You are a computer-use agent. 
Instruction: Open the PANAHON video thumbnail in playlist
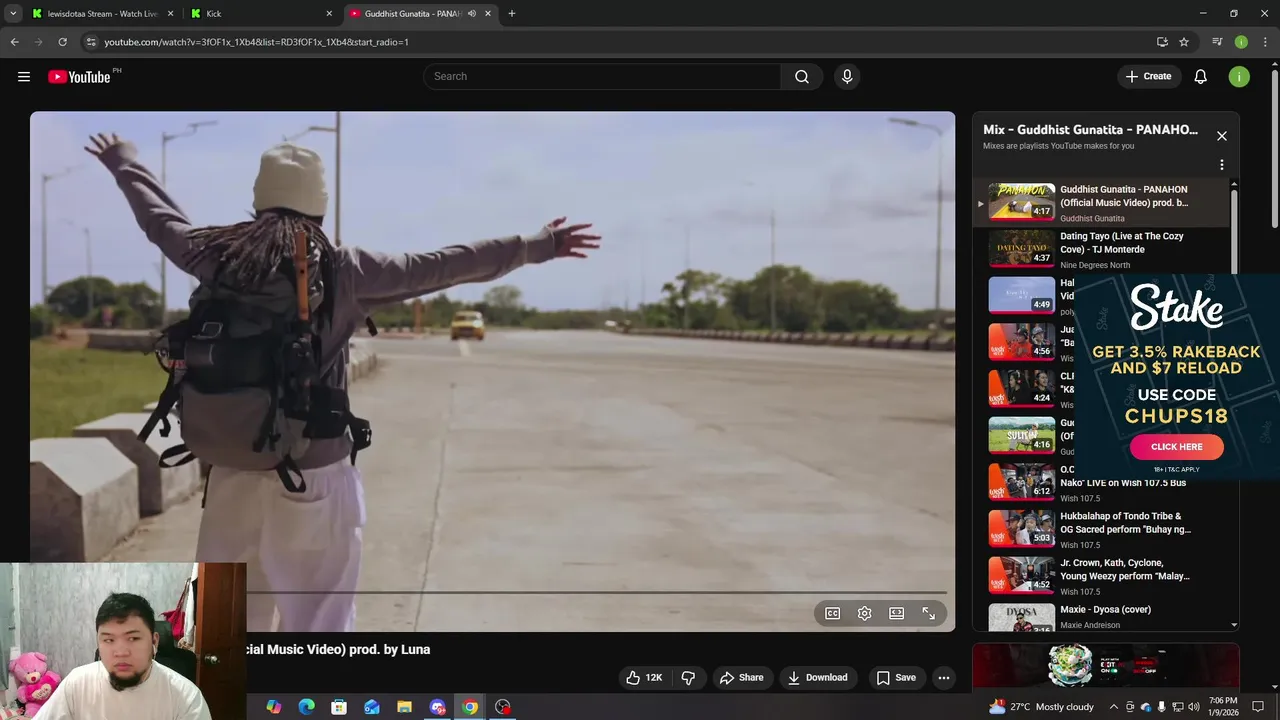point(1021,202)
